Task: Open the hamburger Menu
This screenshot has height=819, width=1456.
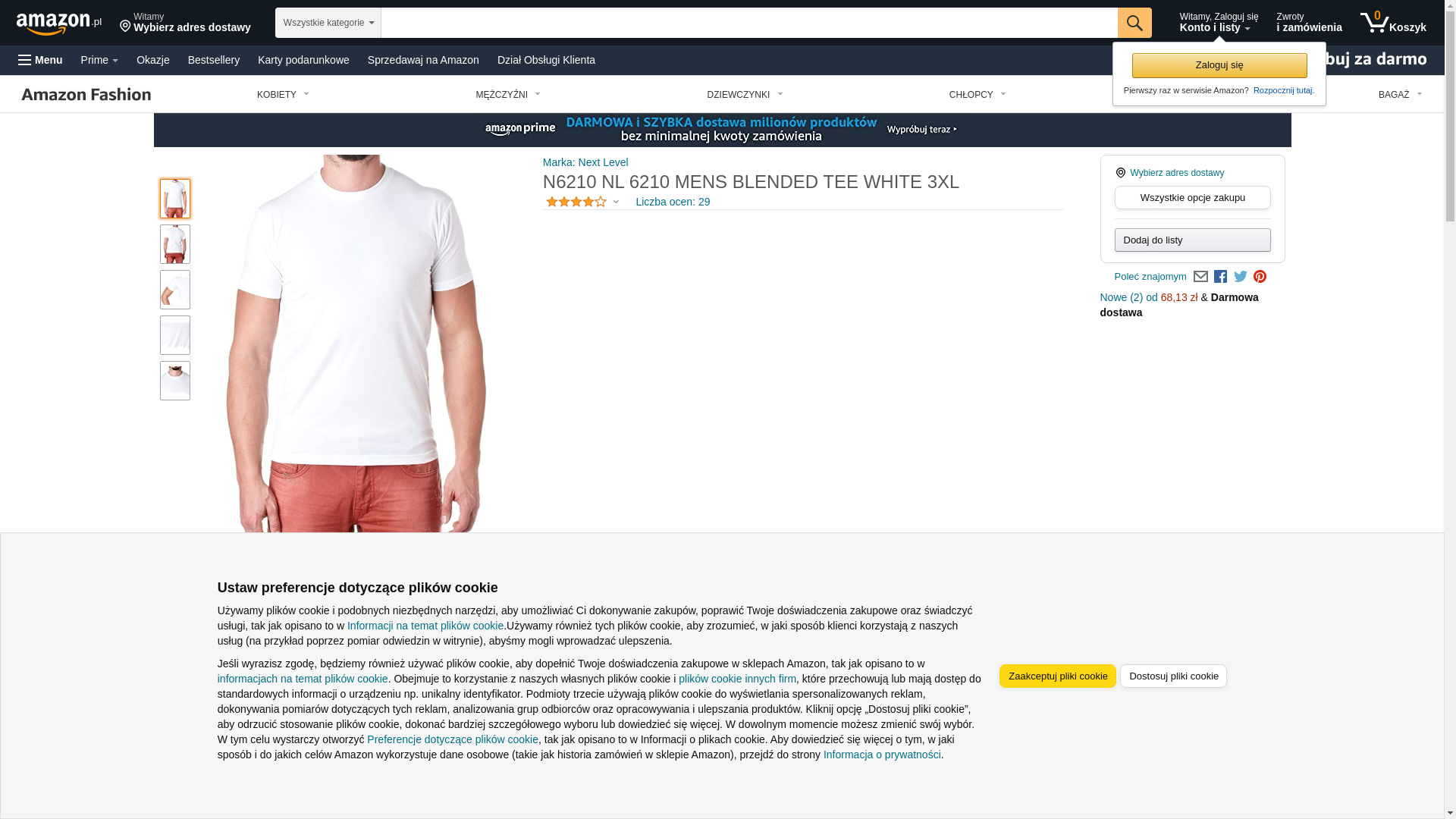Action: (40, 60)
